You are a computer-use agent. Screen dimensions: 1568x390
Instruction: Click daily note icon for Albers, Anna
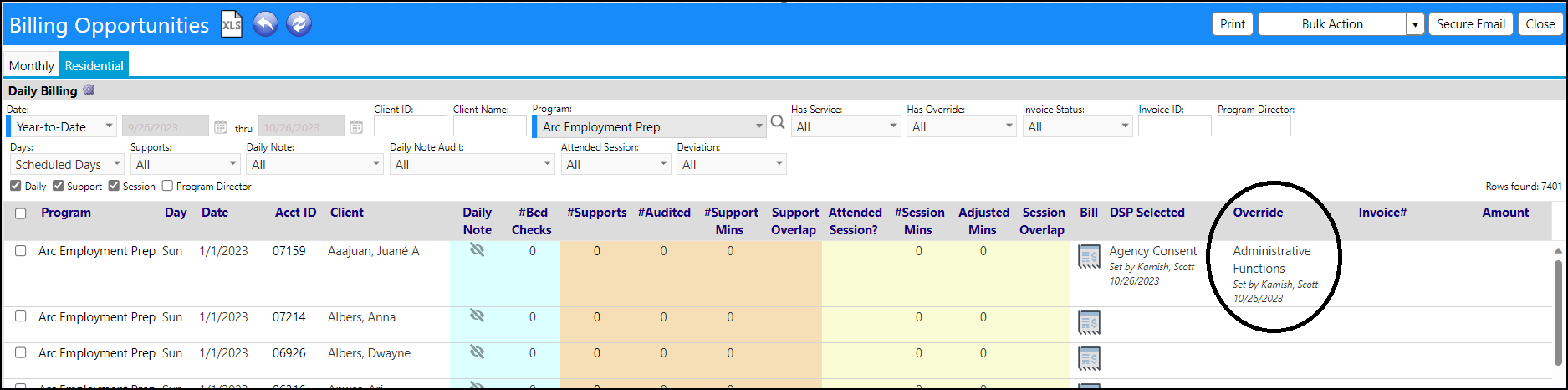coord(477,316)
